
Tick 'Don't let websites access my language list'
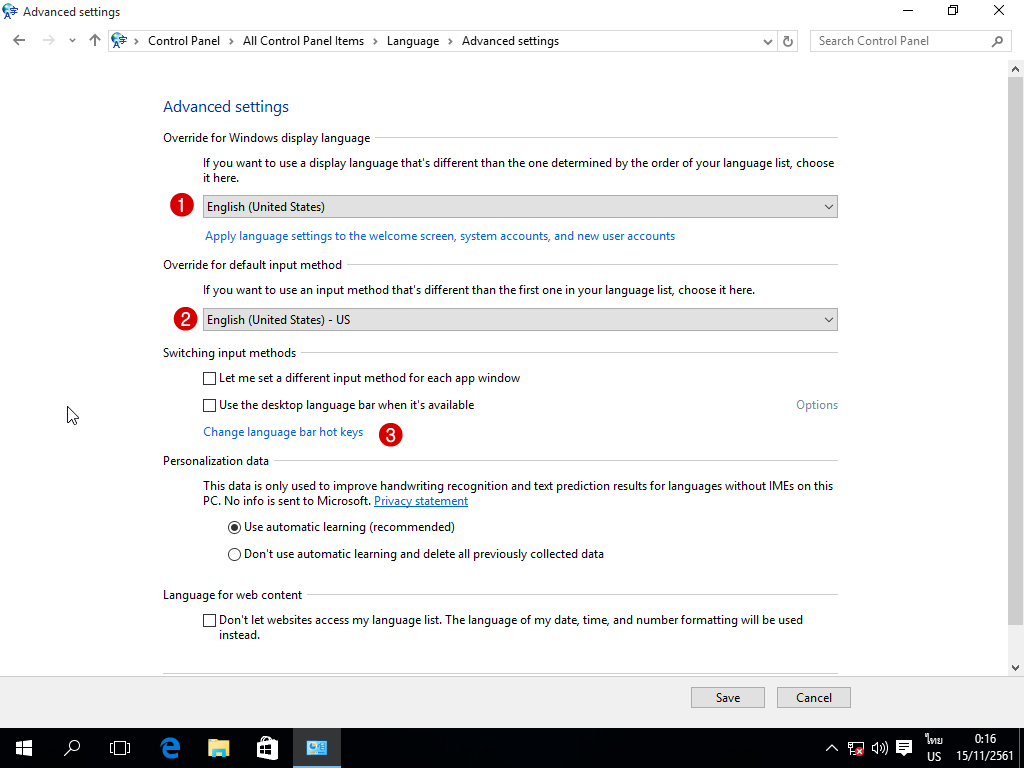209,620
